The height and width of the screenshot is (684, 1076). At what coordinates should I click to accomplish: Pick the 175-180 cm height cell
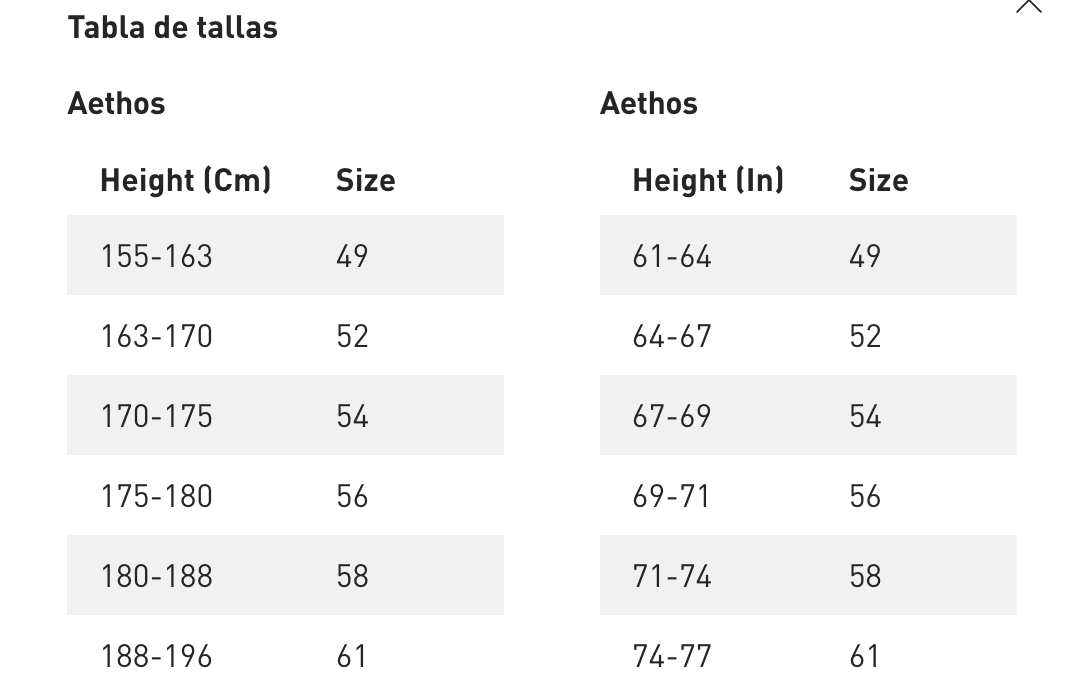(156, 496)
